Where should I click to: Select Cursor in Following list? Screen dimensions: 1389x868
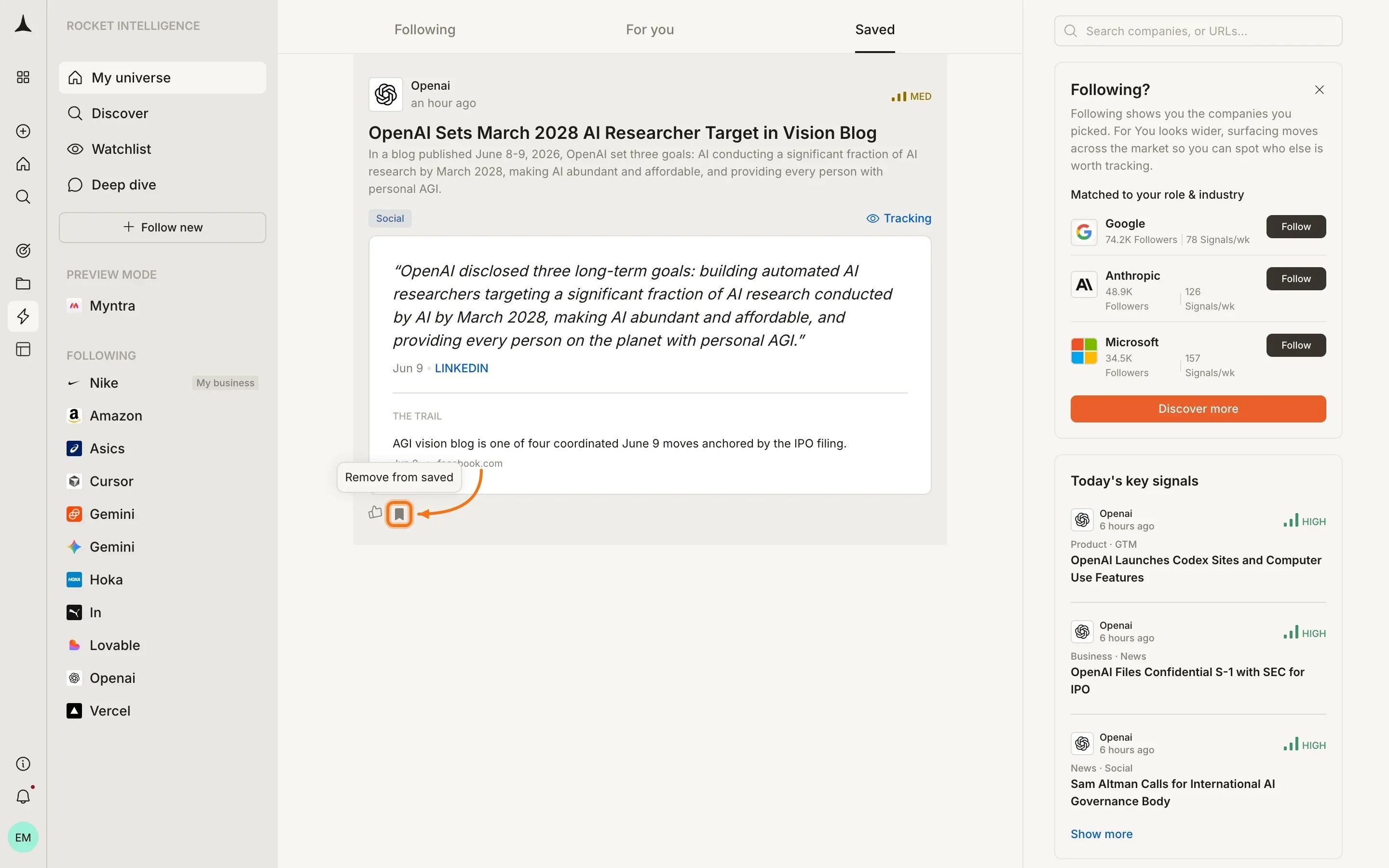163,481
